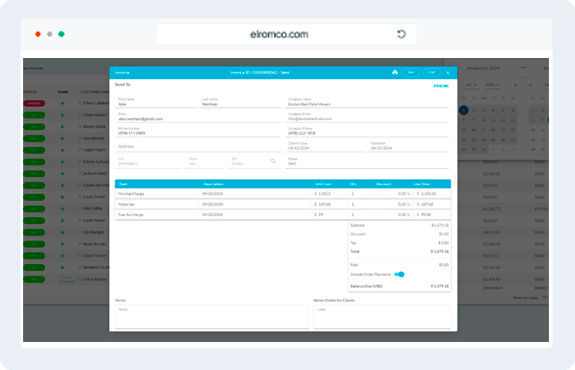Click the Pay button in invoice header

click(411, 73)
